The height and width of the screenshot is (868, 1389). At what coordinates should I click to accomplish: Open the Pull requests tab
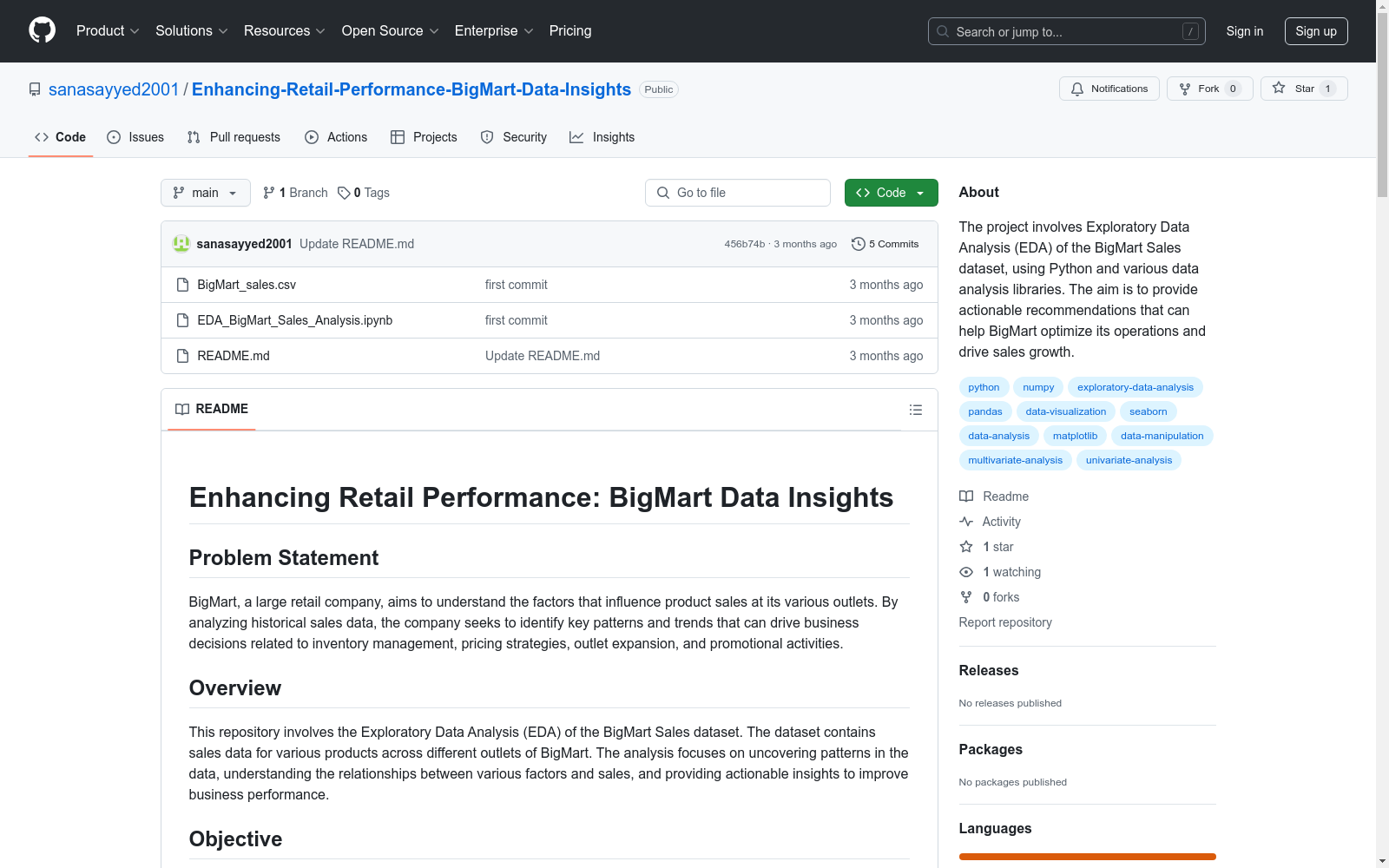coord(234,137)
